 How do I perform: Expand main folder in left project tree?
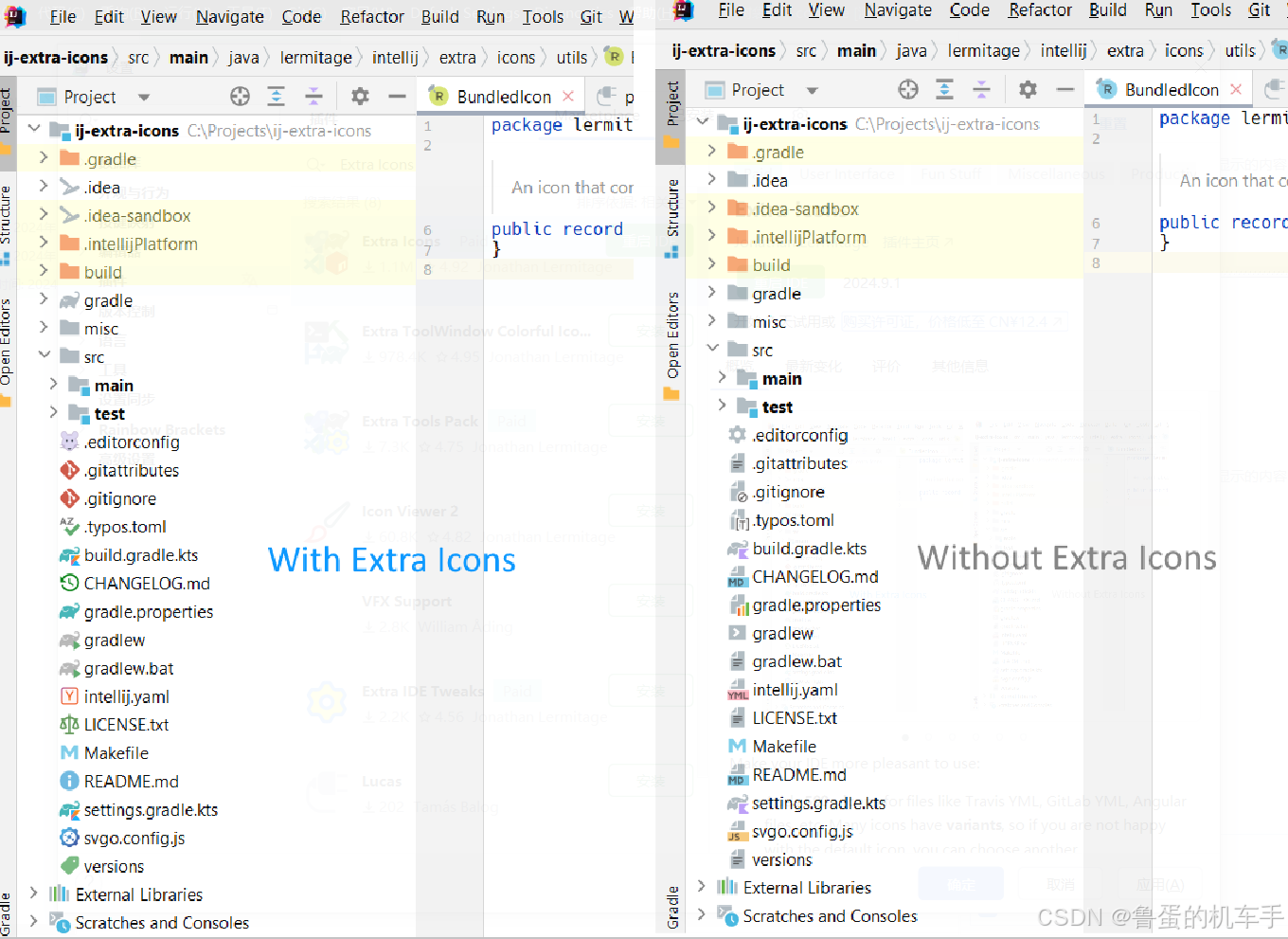(x=54, y=385)
